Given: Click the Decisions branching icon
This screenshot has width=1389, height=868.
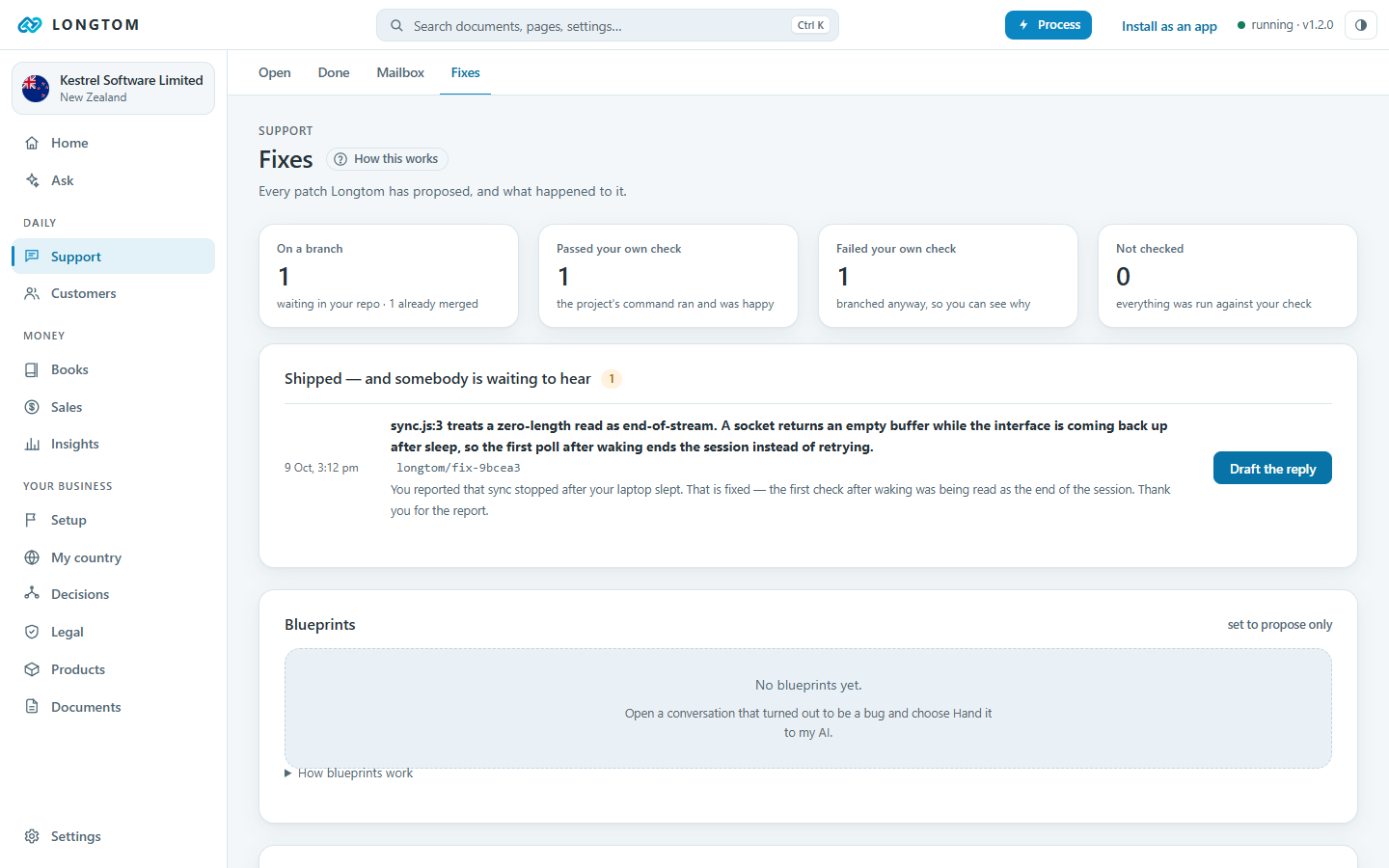Looking at the screenshot, I should click(x=32, y=594).
